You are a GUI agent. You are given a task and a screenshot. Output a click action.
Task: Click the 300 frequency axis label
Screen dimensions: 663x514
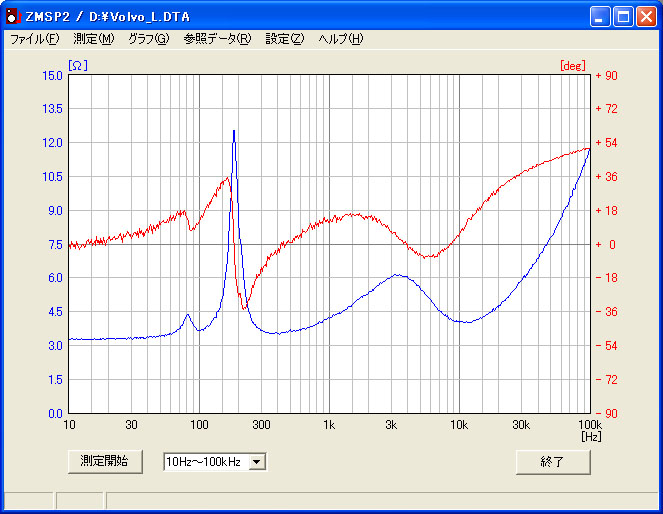click(x=261, y=425)
